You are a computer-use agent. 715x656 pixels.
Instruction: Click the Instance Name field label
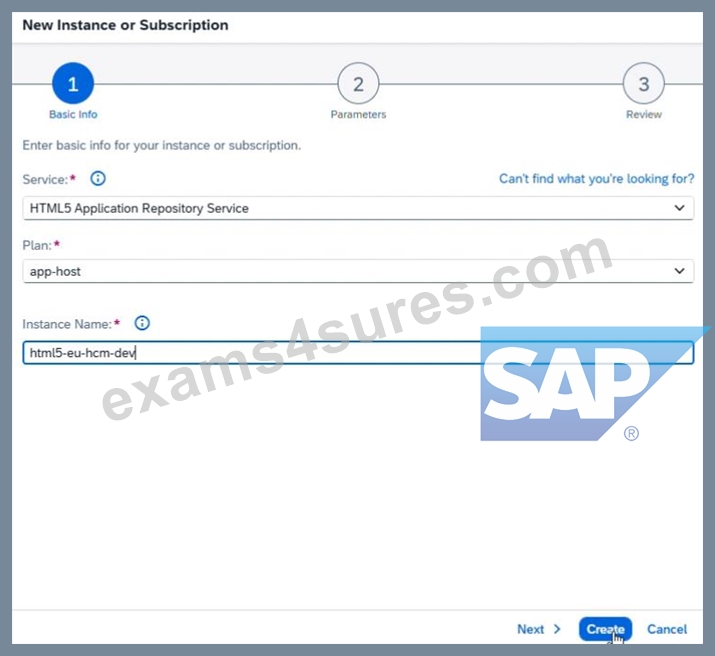(67, 324)
